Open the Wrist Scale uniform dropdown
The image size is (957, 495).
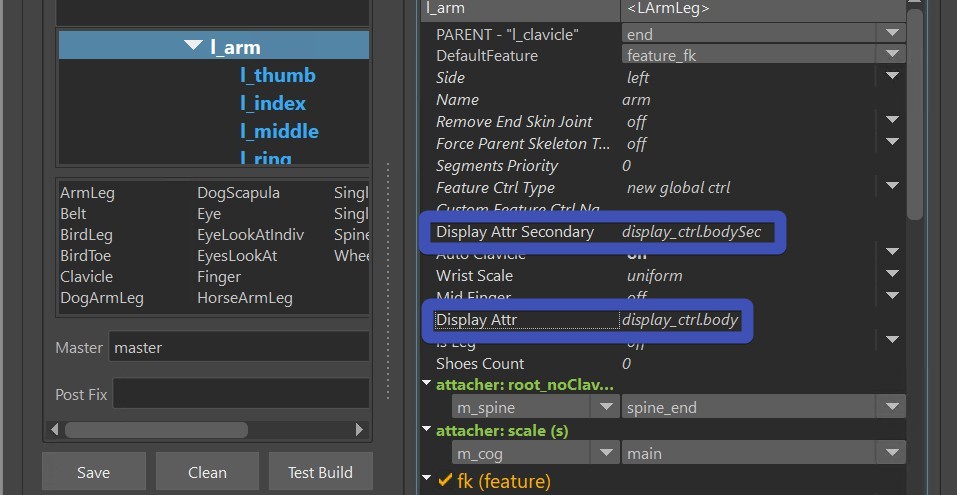pos(892,273)
